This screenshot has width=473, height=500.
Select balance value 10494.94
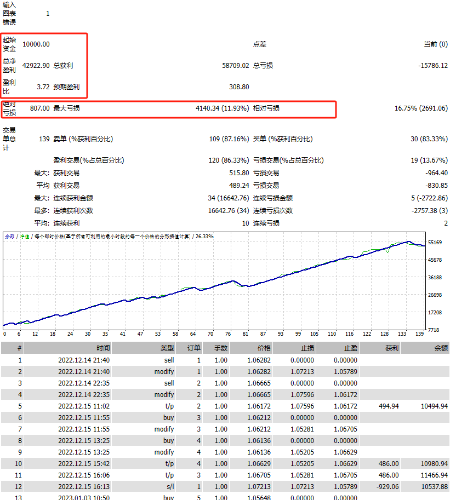pos(434,406)
